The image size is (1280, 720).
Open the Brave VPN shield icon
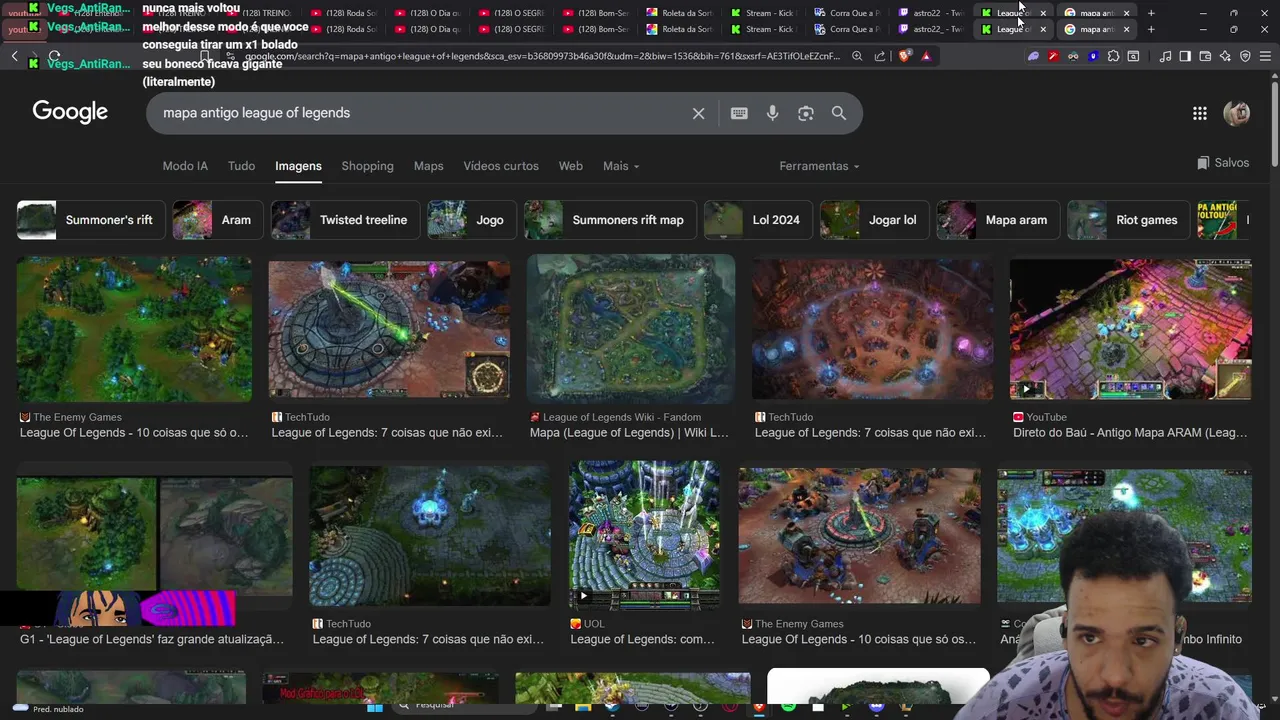coord(1245,56)
